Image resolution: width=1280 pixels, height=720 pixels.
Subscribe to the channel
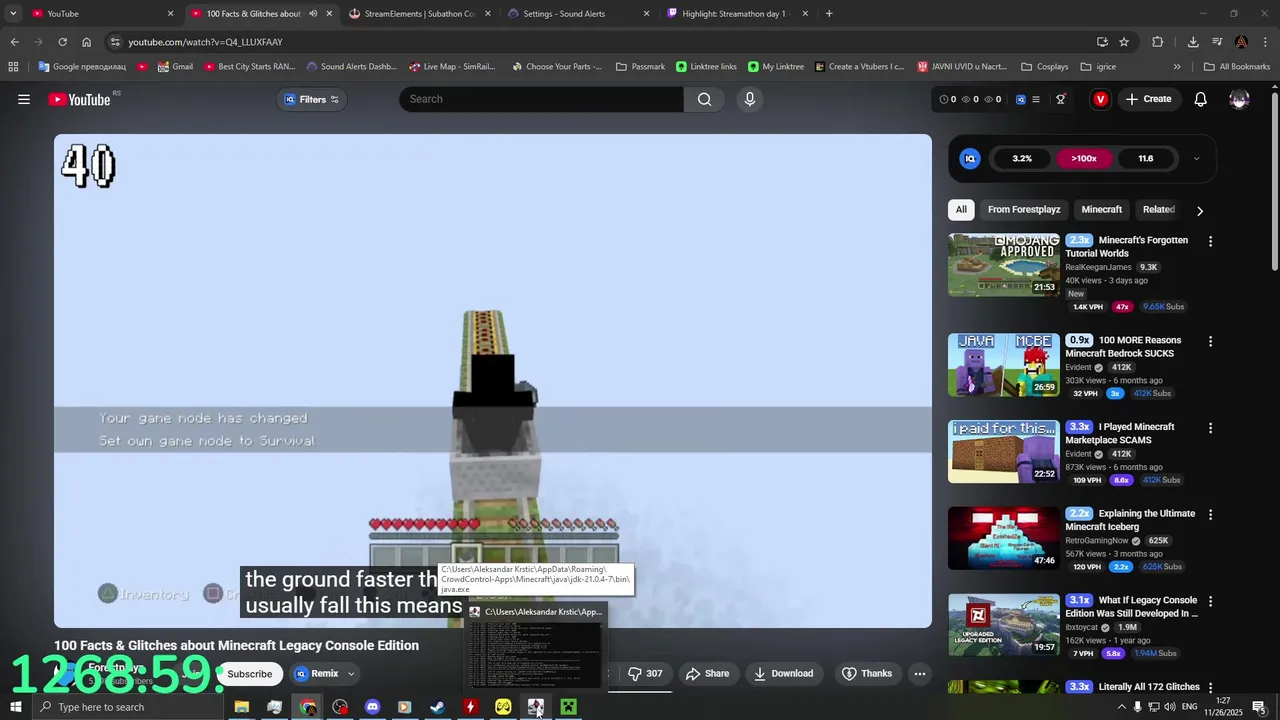pyautogui.click(x=249, y=674)
